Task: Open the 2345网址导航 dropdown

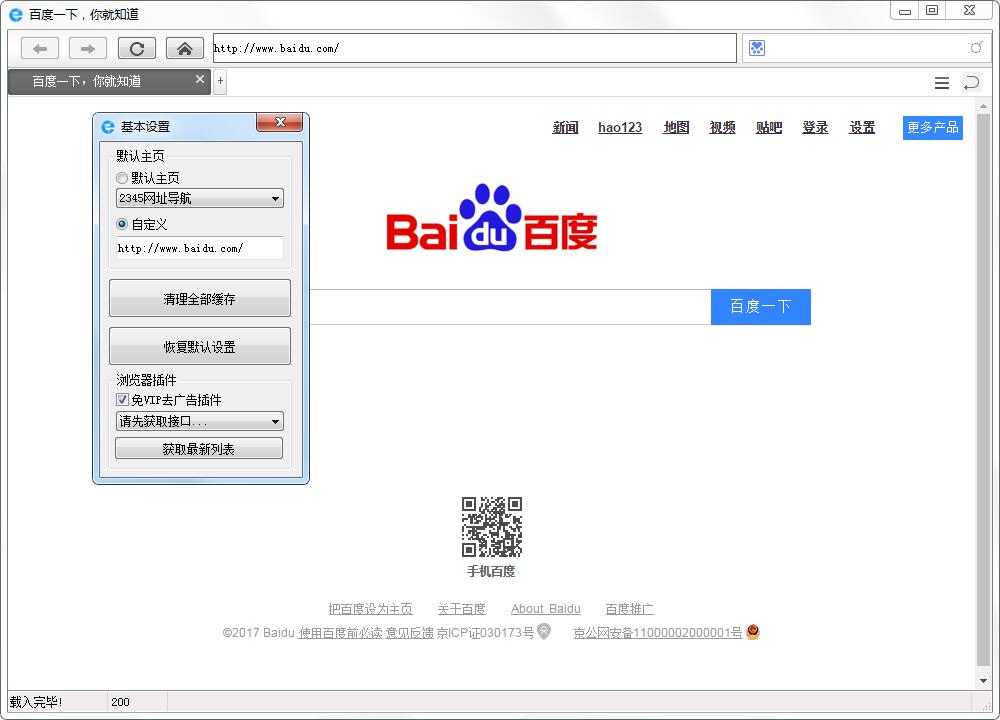Action: [x=200, y=198]
